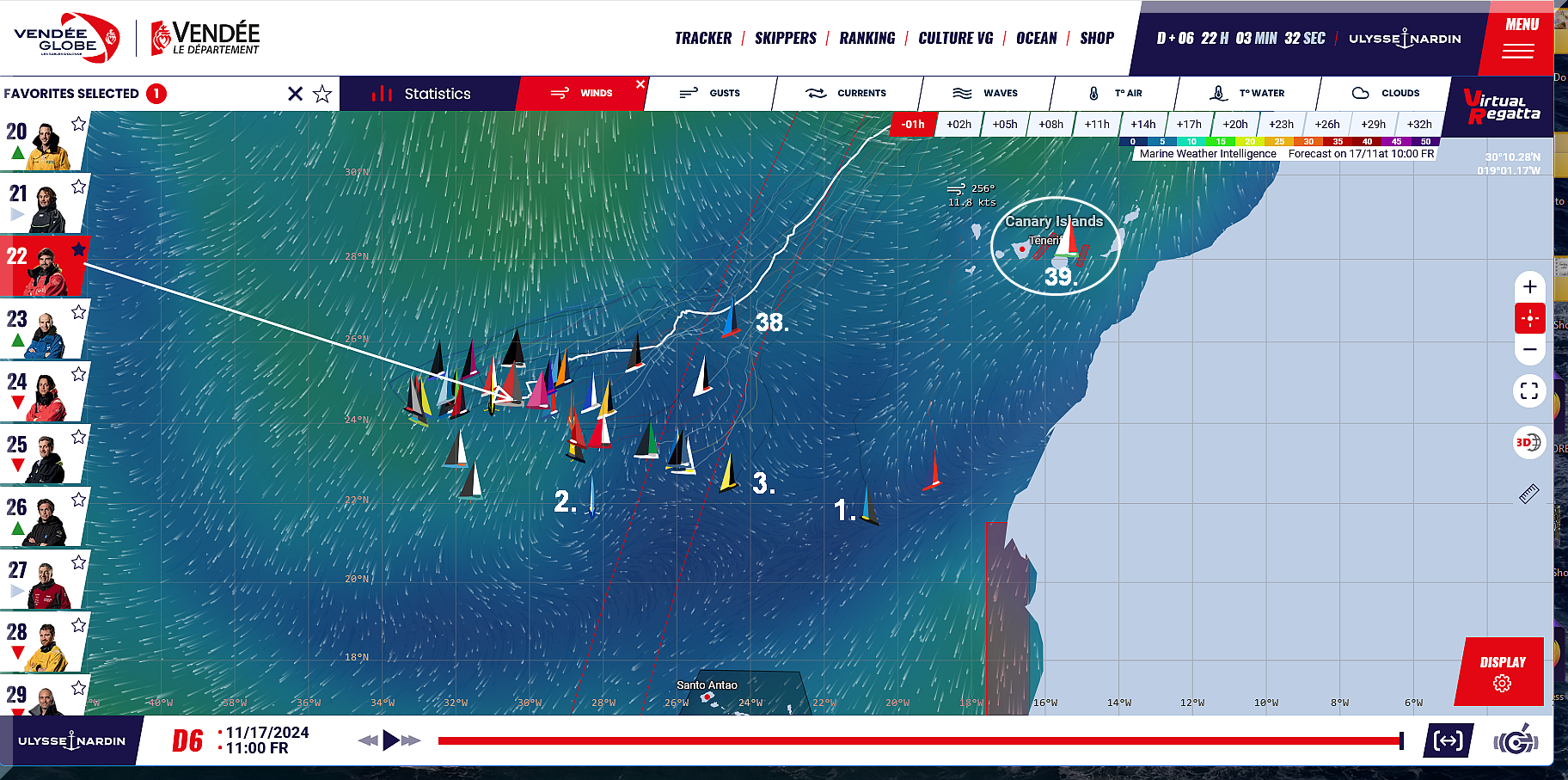Open the RANKING menu item

pos(867,39)
